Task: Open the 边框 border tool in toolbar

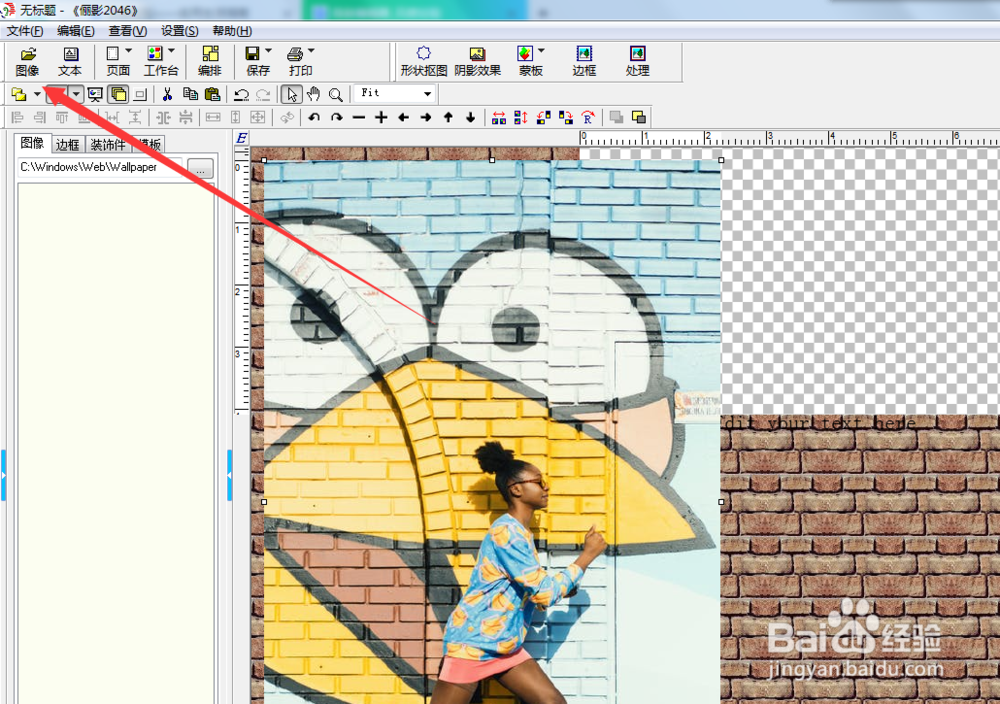Action: [584, 62]
